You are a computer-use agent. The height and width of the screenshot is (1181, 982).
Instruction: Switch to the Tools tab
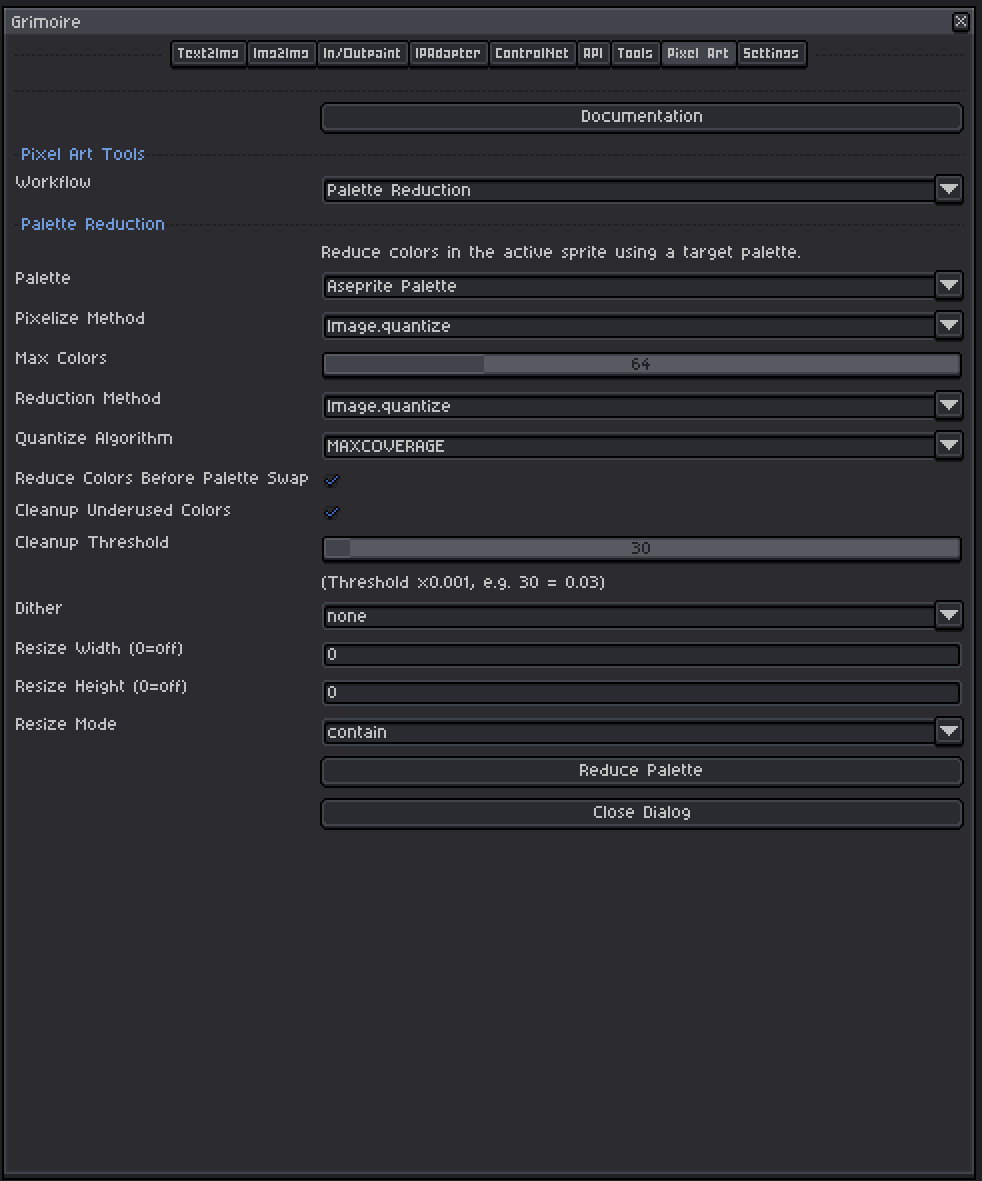coord(636,53)
